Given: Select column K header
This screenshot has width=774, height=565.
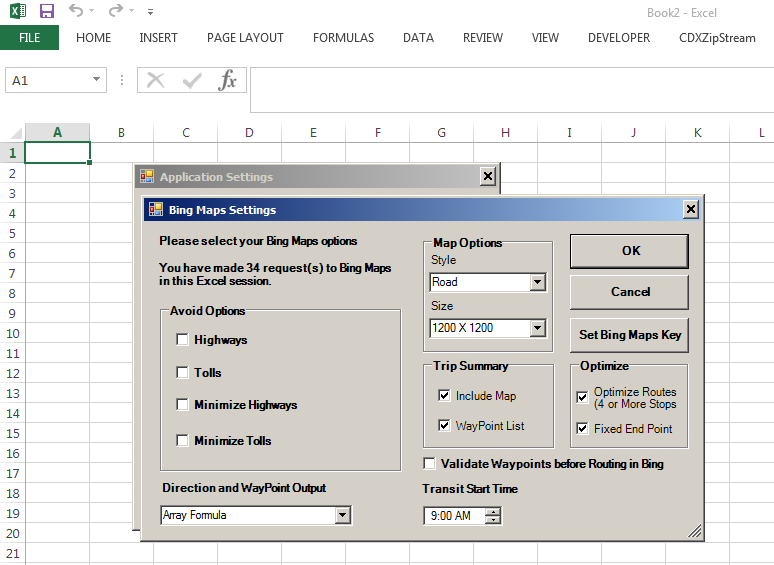Looking at the screenshot, I should coord(697,132).
